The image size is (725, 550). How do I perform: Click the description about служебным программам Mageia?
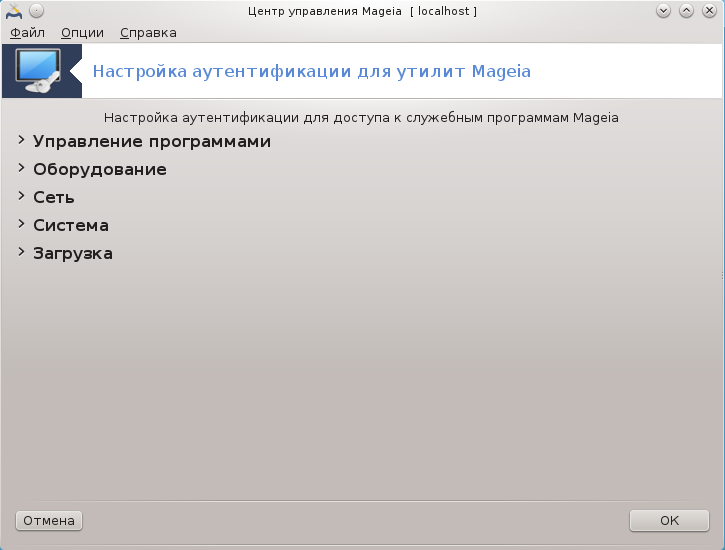[x=361, y=118]
